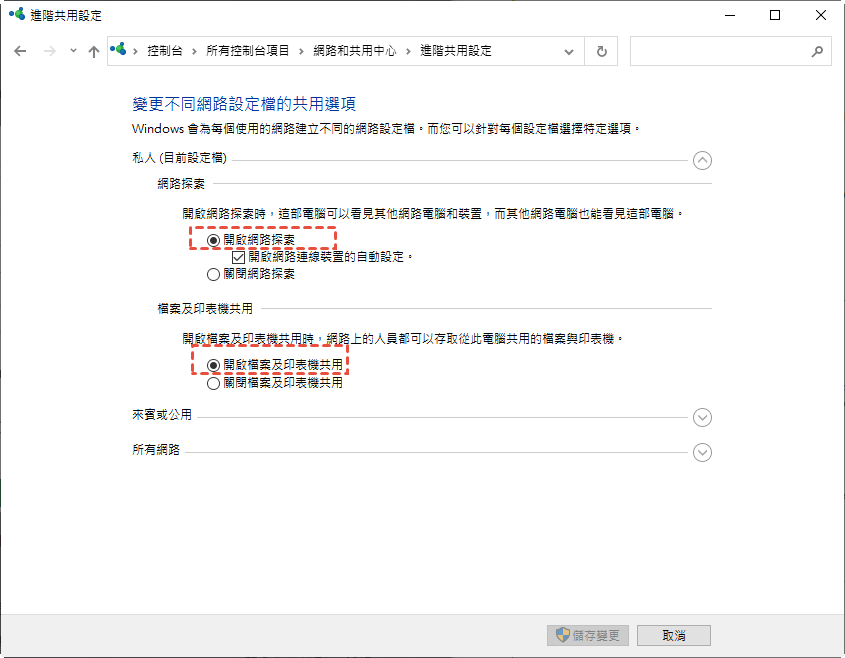
Task: Close the 進階共用設定 window
Action: click(x=821, y=15)
